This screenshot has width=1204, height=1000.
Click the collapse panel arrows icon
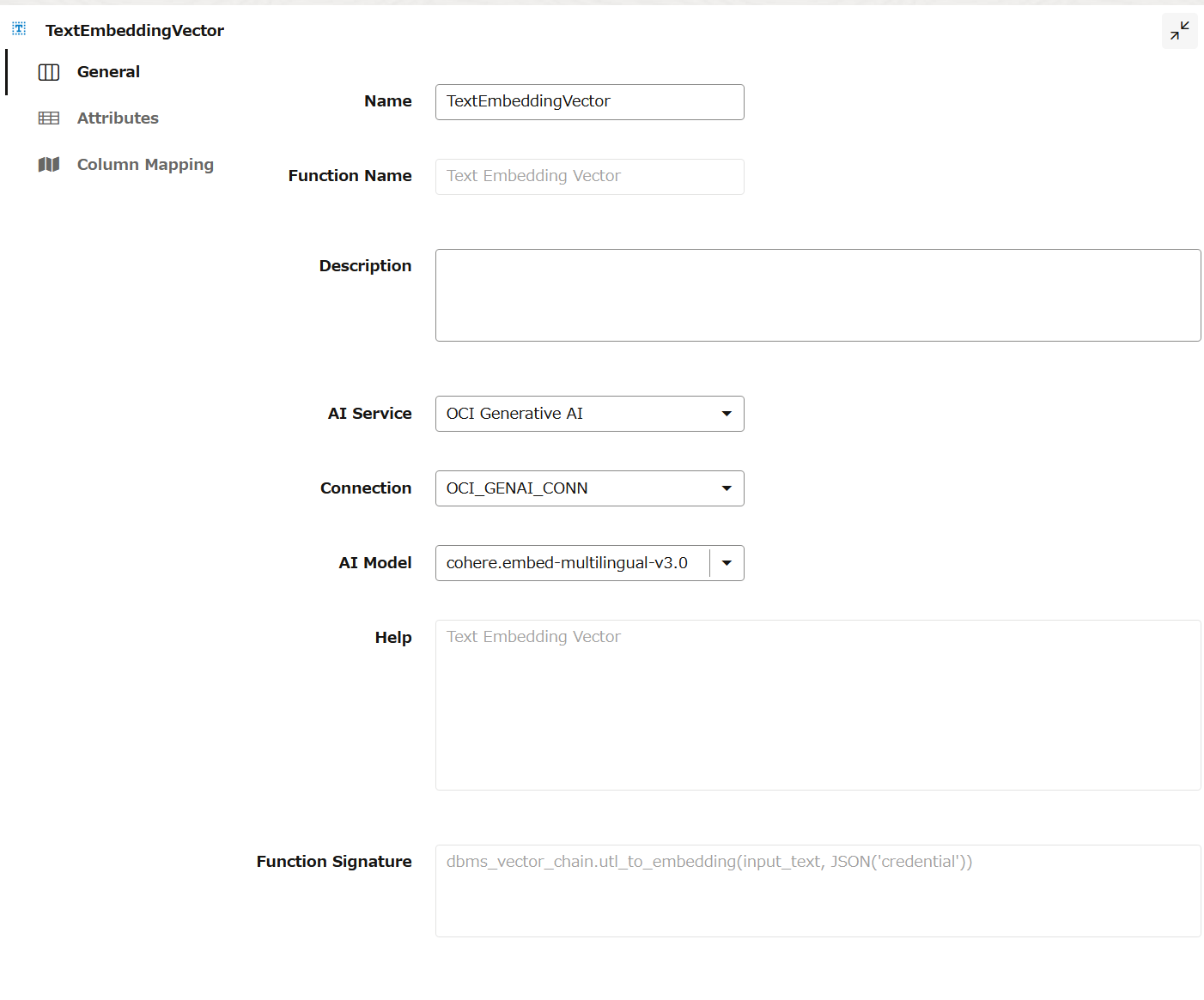click(x=1179, y=31)
